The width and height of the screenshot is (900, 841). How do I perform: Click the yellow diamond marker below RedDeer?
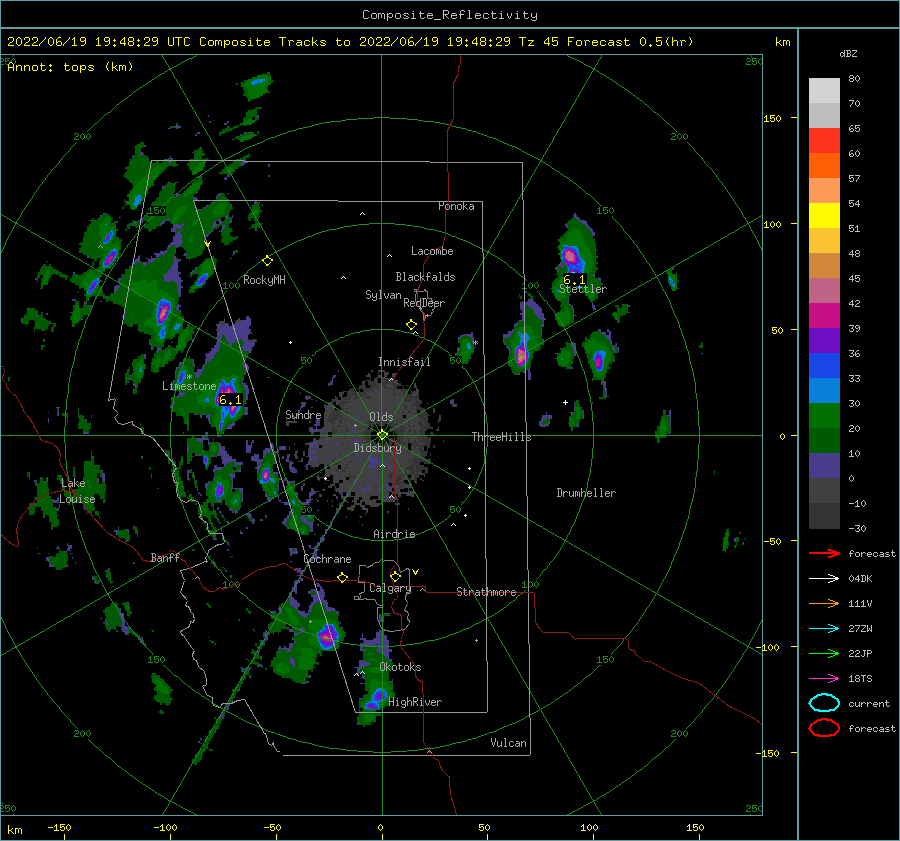click(x=412, y=325)
